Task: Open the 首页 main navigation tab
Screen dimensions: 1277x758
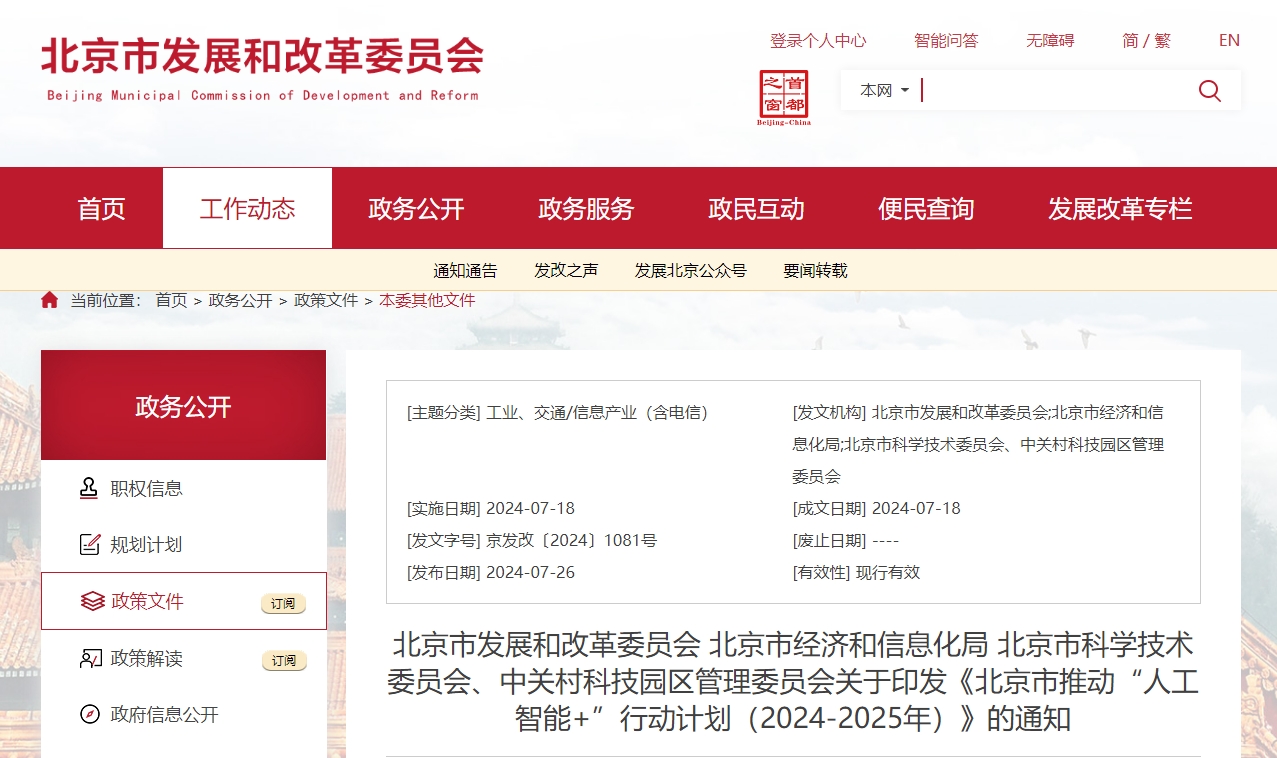Action: click(102, 208)
